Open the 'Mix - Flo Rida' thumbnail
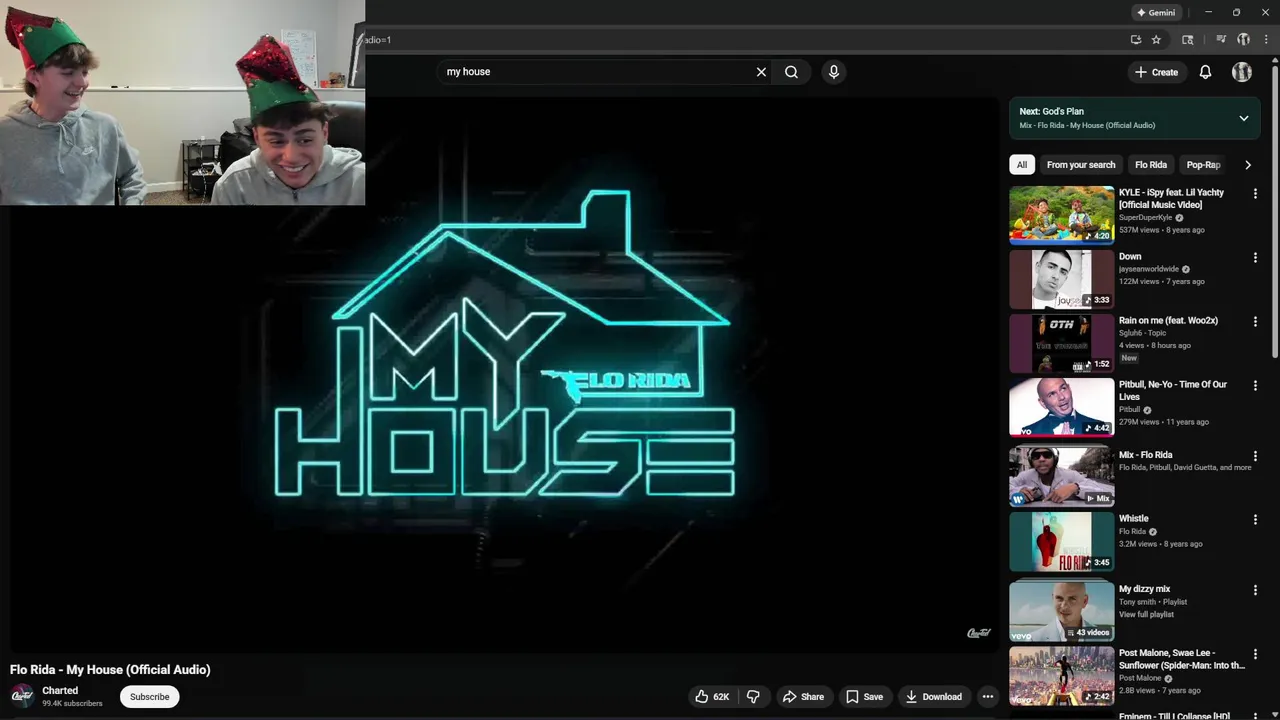This screenshot has width=1280, height=720. 1061,477
